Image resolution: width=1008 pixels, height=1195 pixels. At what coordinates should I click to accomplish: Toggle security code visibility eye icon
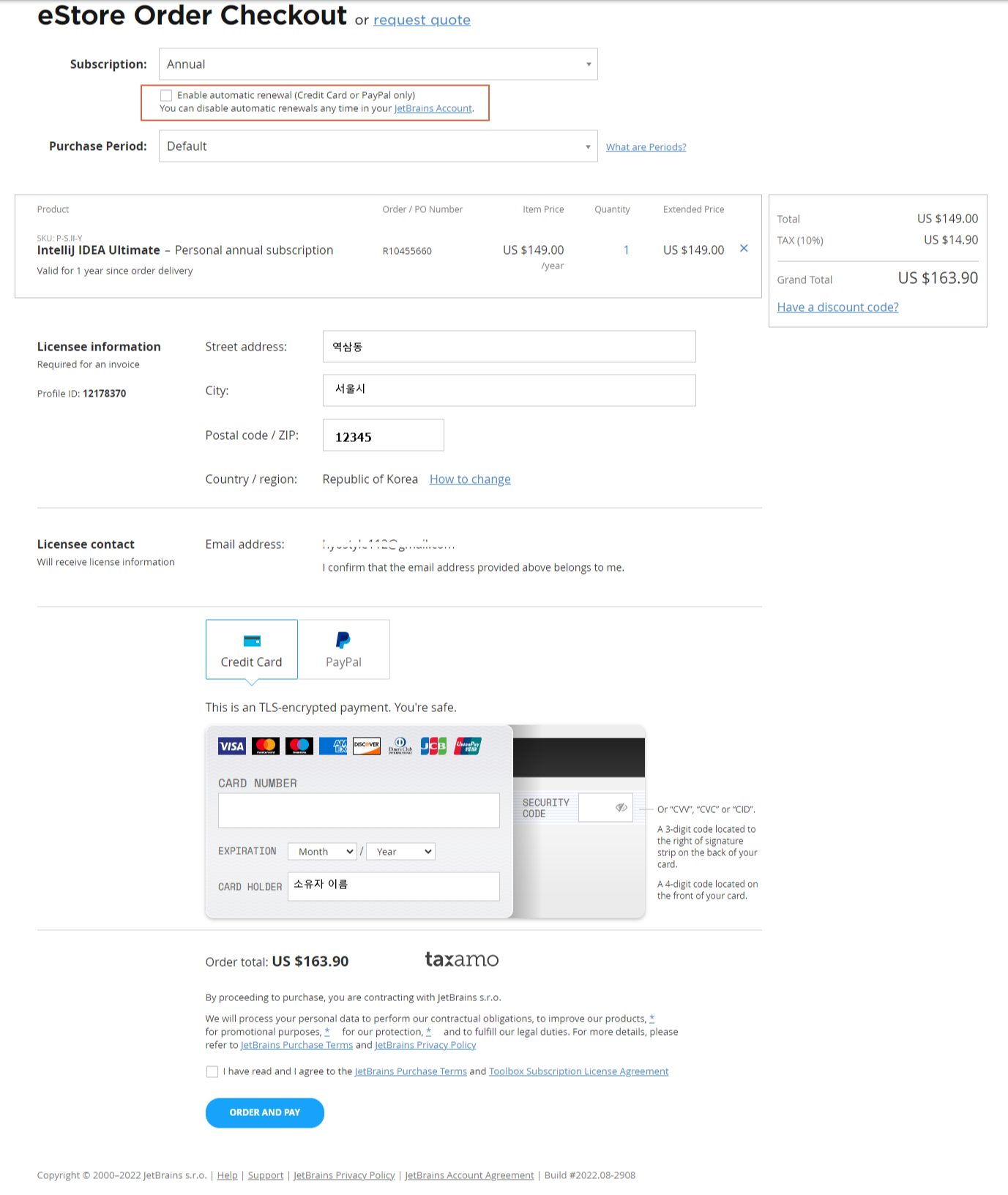(x=621, y=807)
